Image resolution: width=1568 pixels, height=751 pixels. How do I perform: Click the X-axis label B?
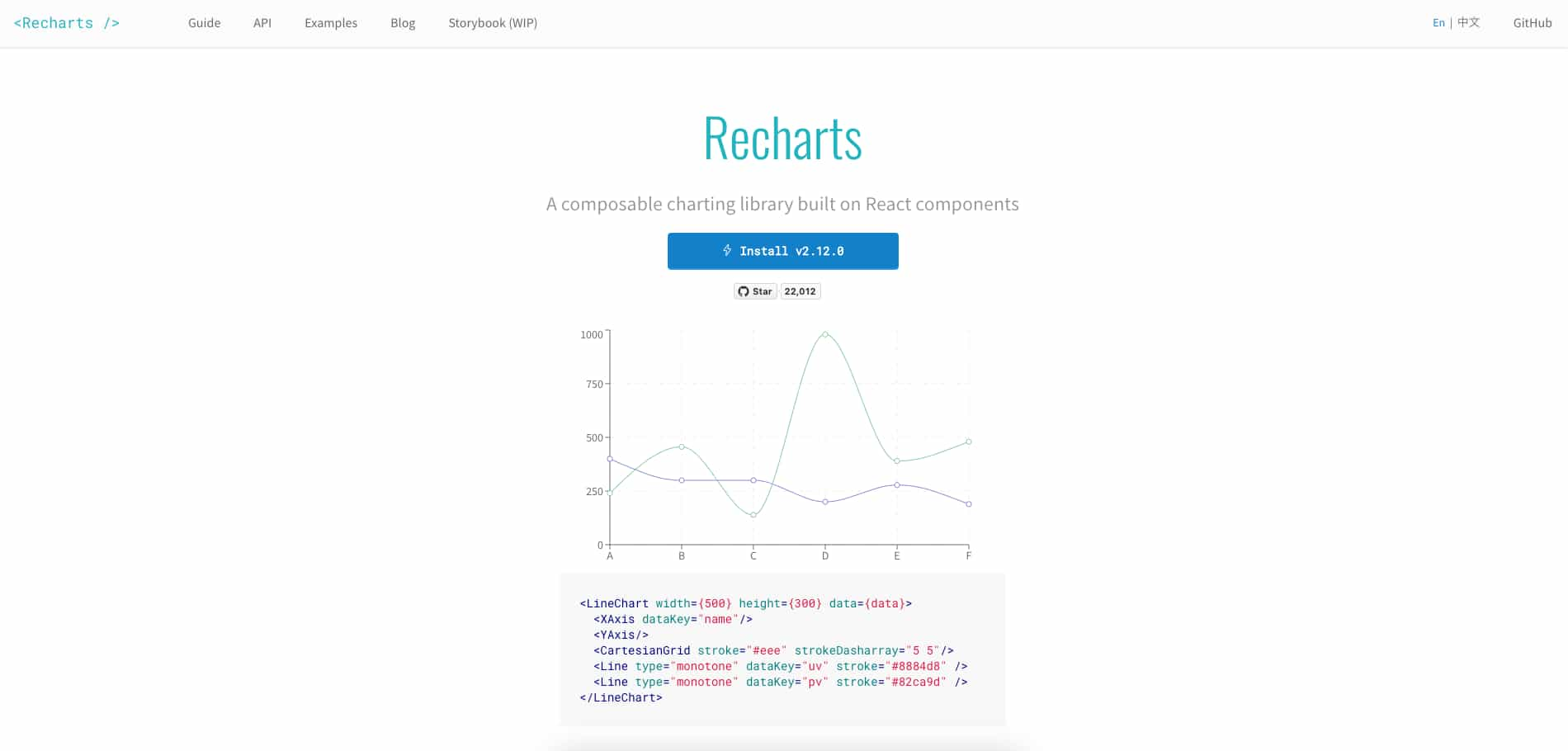682,556
